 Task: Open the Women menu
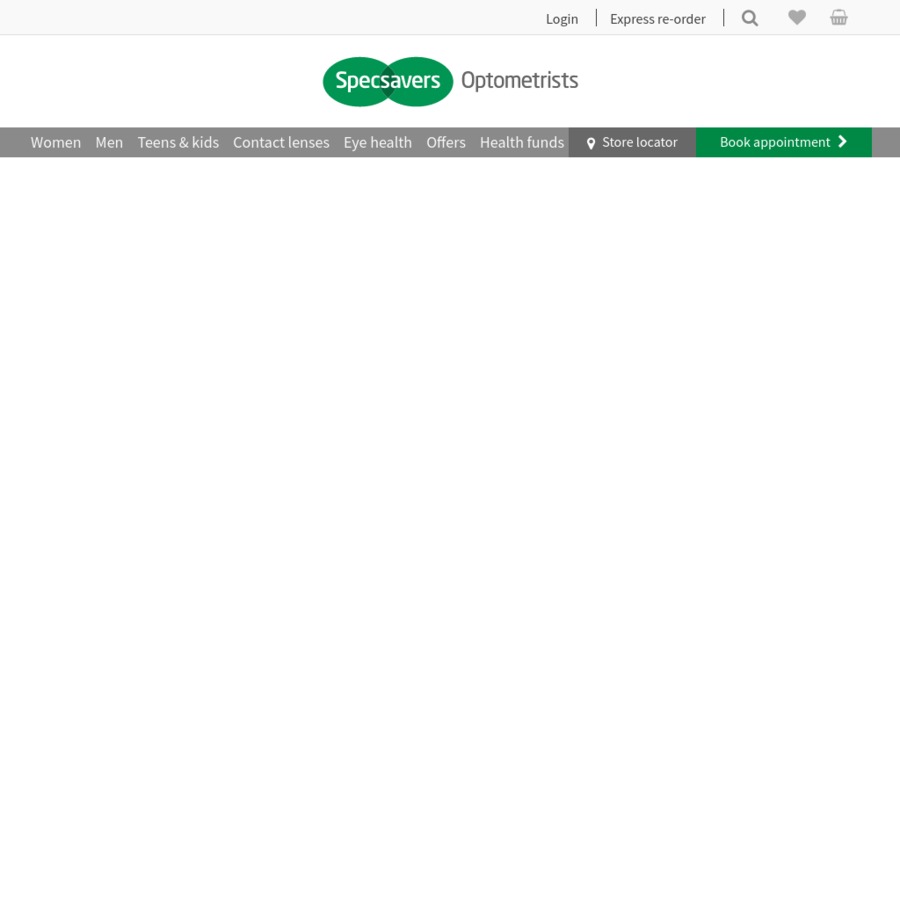[x=56, y=142]
